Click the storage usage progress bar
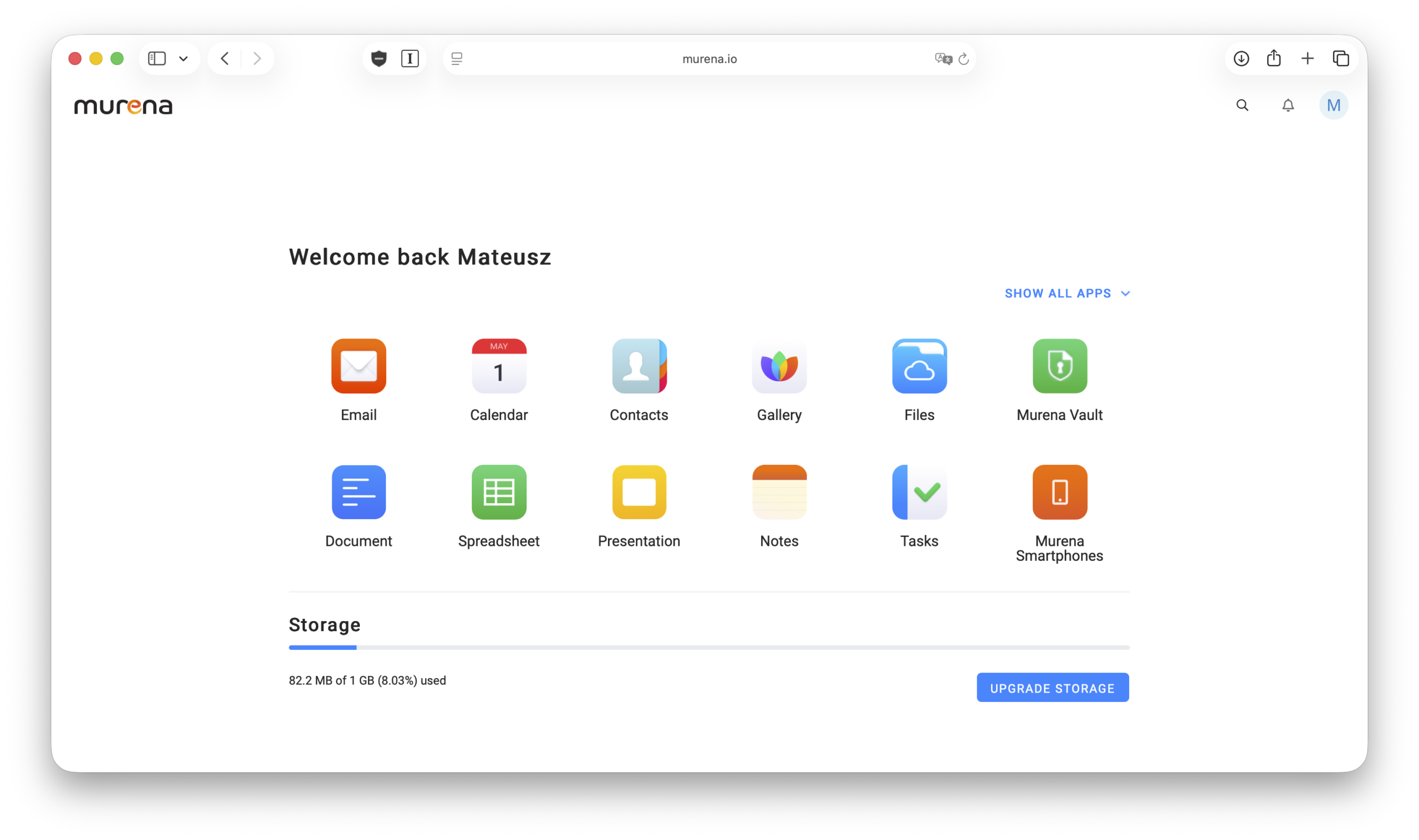 click(x=708, y=647)
